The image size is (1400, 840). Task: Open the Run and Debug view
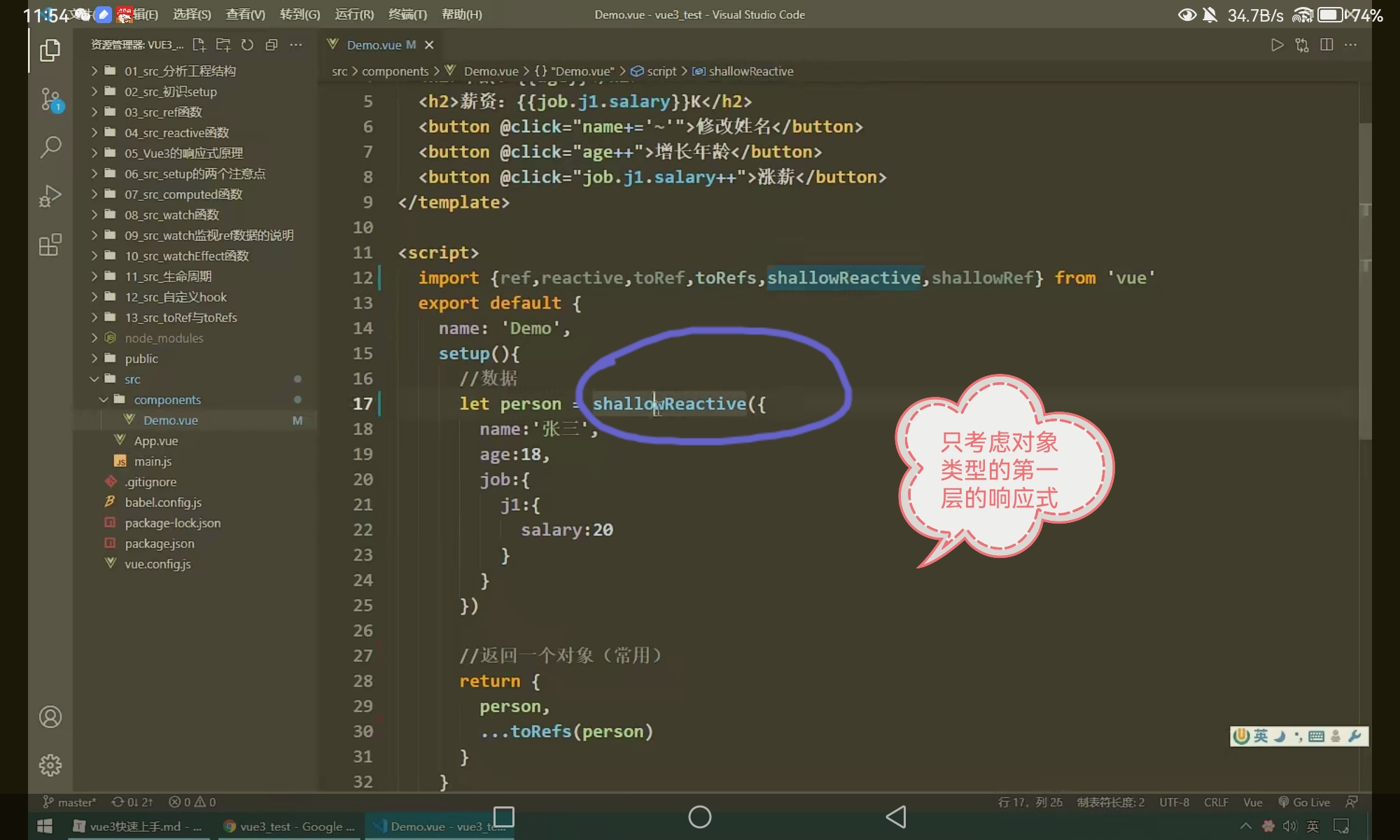[x=50, y=196]
